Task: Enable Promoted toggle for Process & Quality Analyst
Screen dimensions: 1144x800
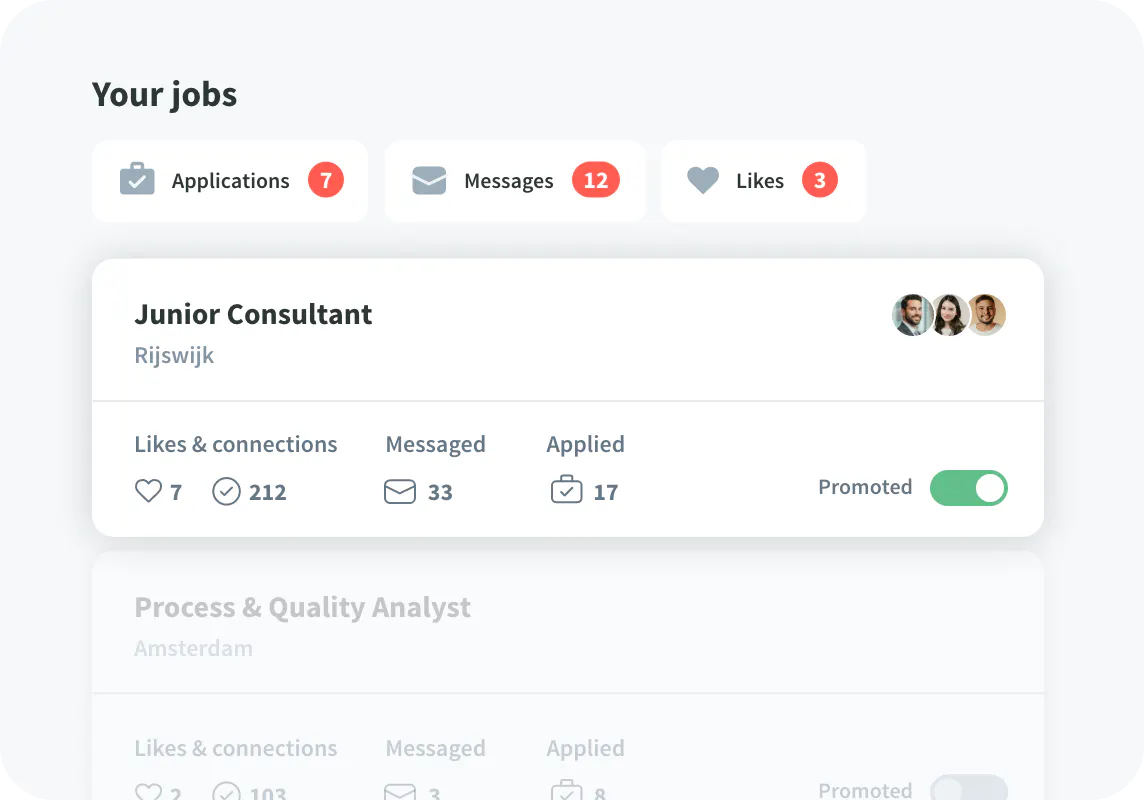Action: [968, 789]
